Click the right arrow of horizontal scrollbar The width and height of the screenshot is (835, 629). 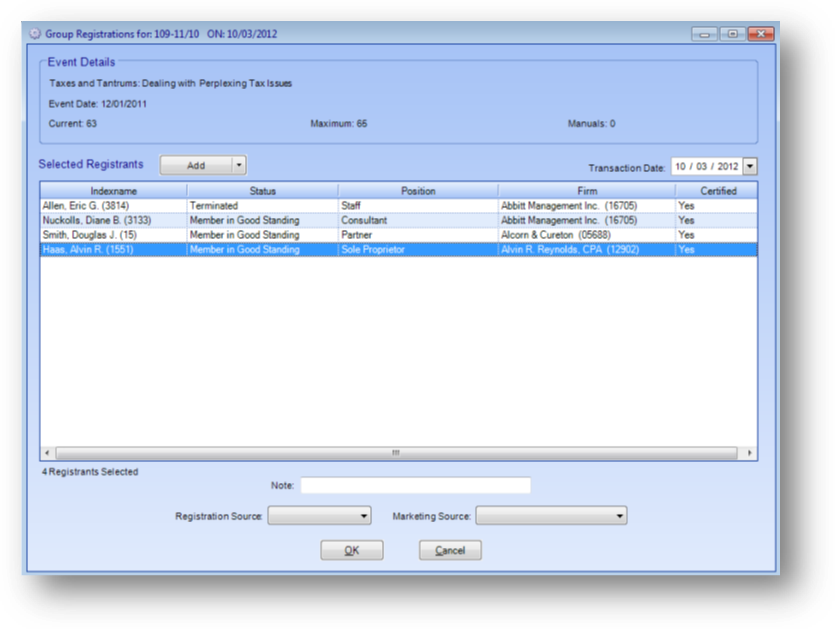click(x=749, y=453)
